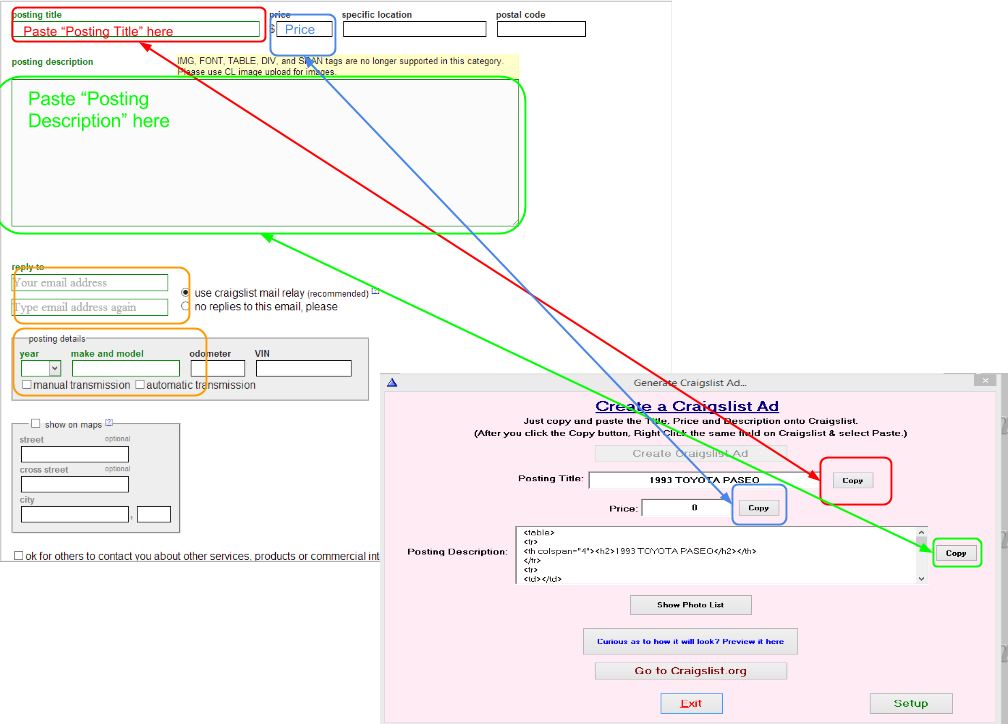Open the Show Photo List button
The height and width of the screenshot is (724, 1008).
coord(690,605)
